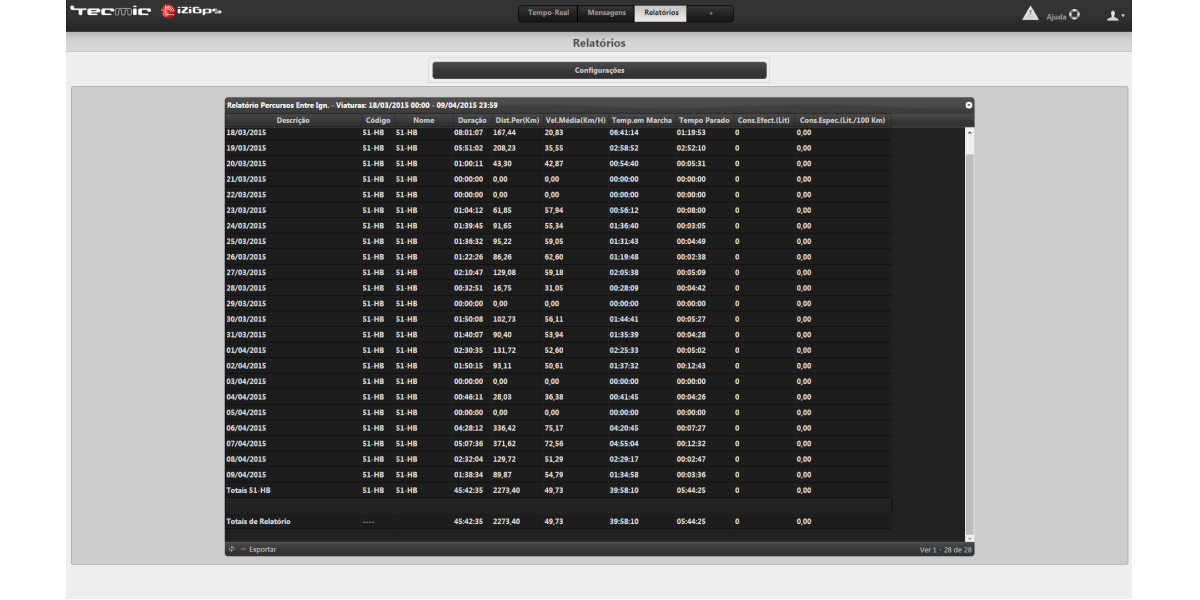Screen dimensions: 1200x600
Task: Sort by Tempo Parado column header
Action: pos(704,121)
